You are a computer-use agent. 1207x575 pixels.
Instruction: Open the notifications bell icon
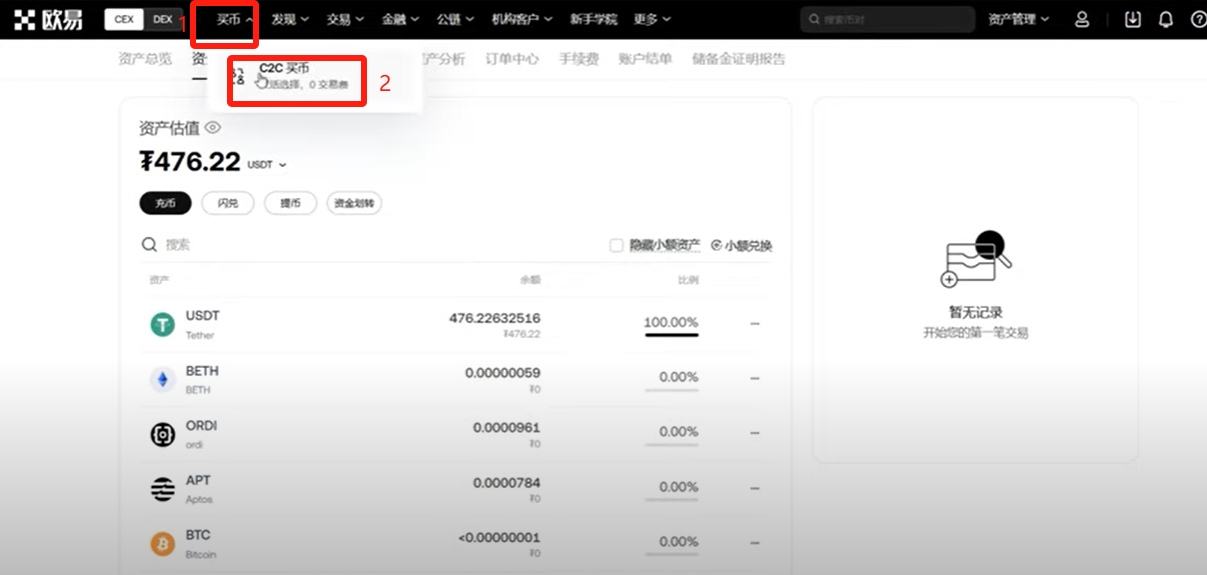tap(1166, 19)
